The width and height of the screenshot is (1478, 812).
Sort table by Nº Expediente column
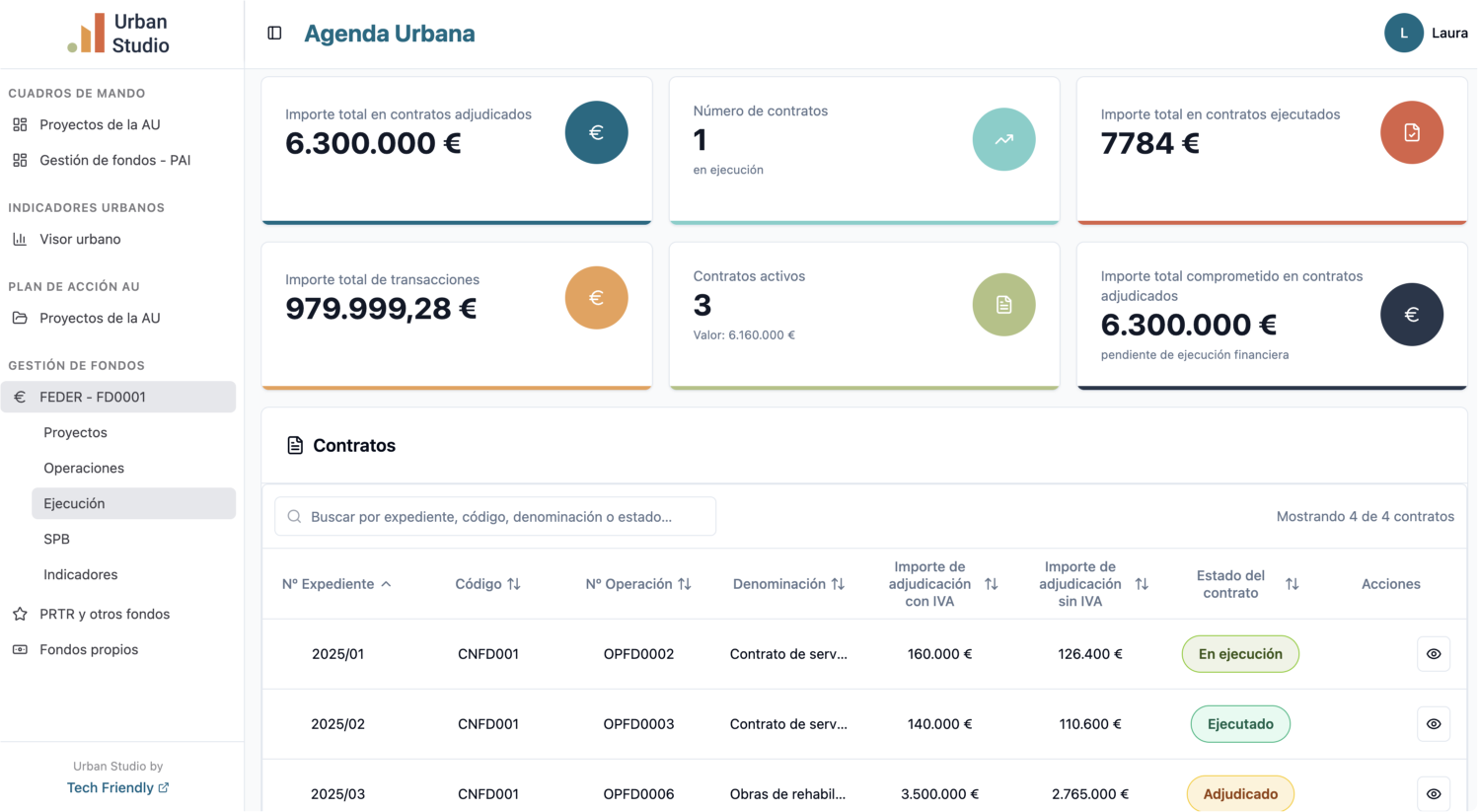click(x=336, y=584)
